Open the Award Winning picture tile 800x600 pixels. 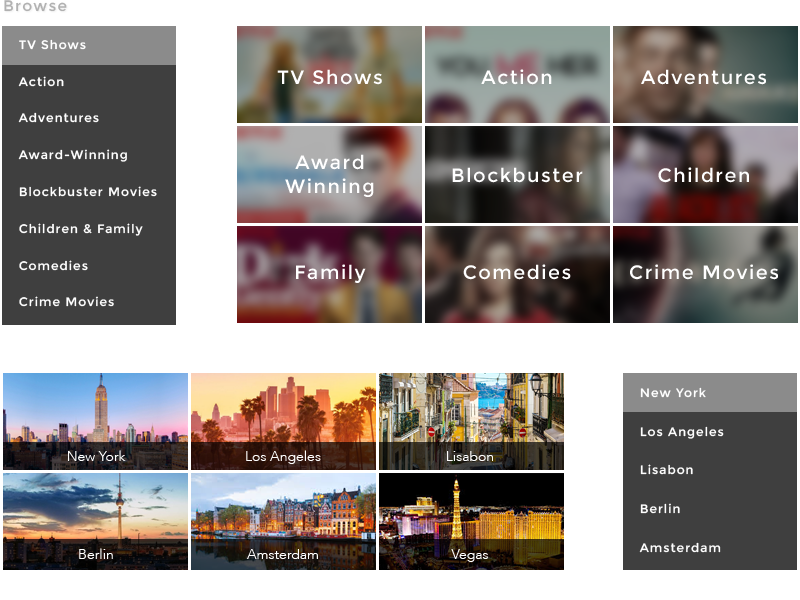329,174
